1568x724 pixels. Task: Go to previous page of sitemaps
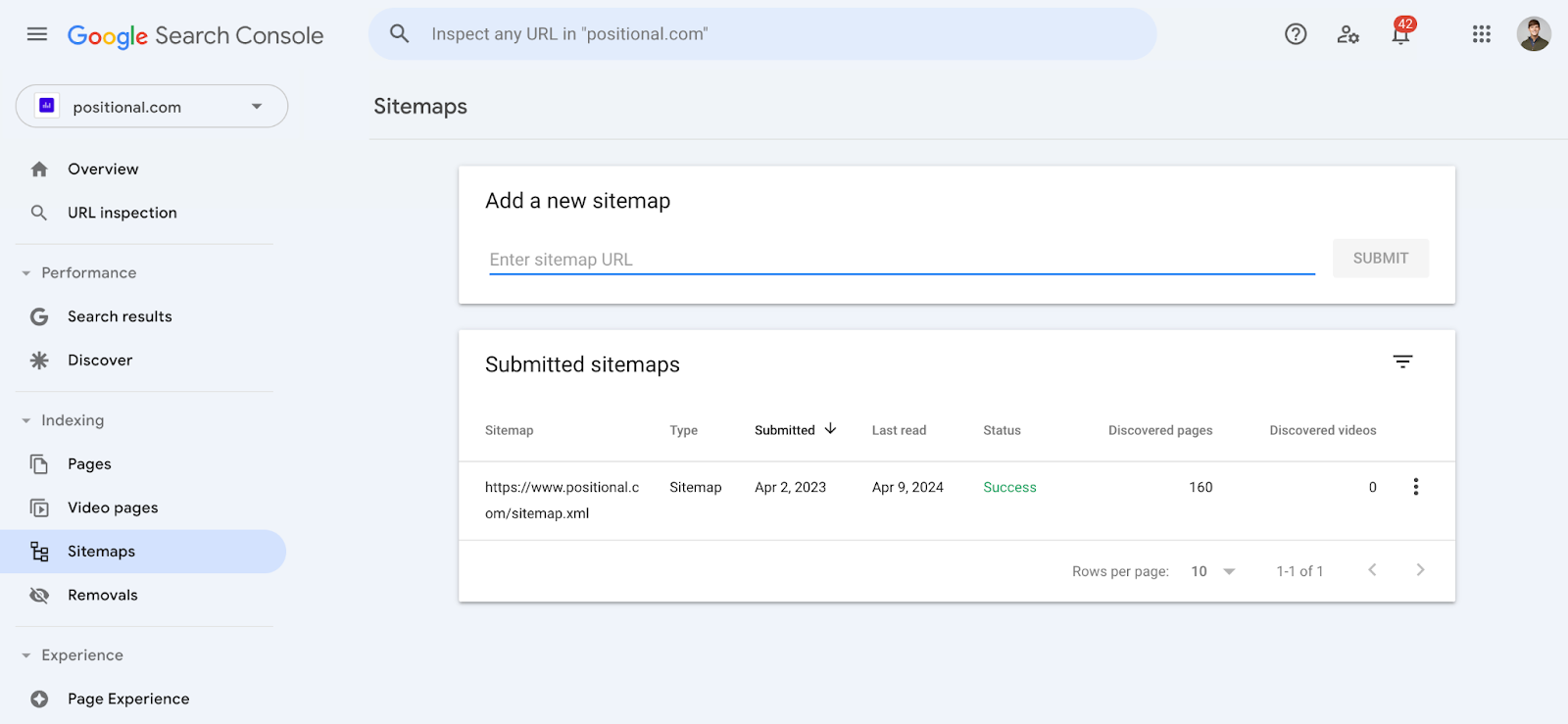tap(1372, 570)
